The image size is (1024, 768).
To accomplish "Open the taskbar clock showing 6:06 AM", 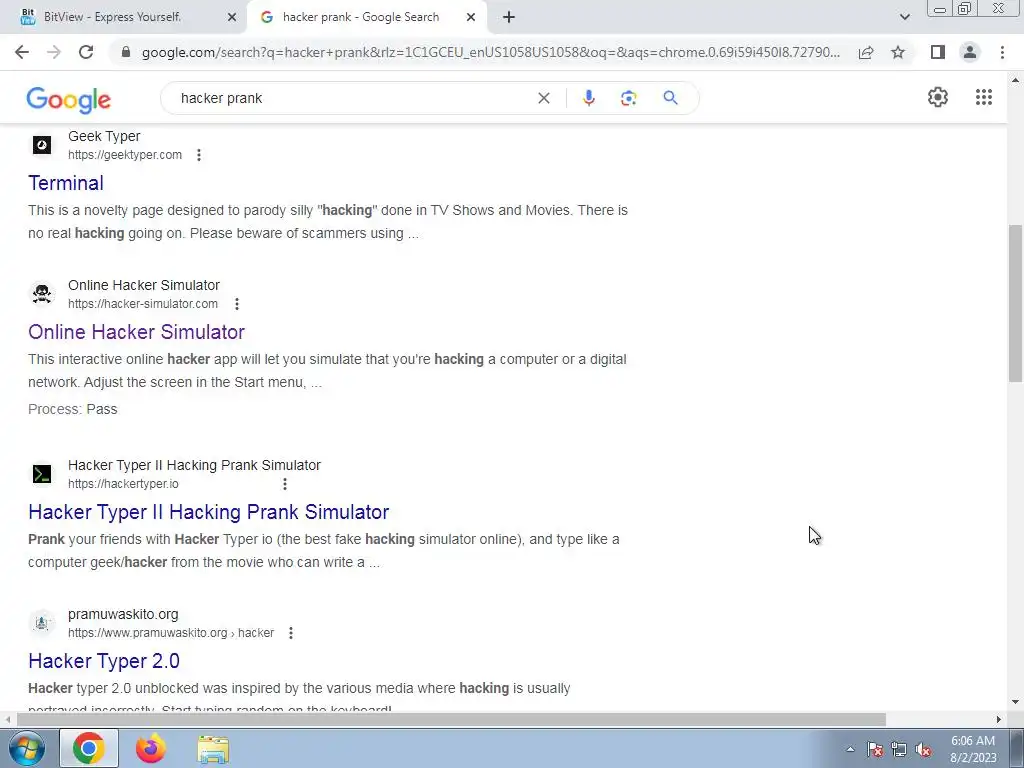I will 973,749.
